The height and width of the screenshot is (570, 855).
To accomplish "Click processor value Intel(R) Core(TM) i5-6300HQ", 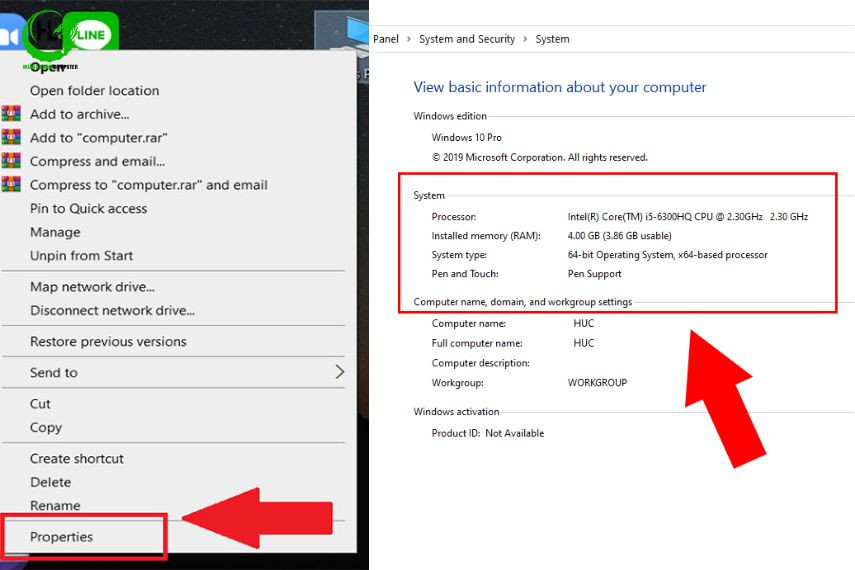I will (x=688, y=217).
